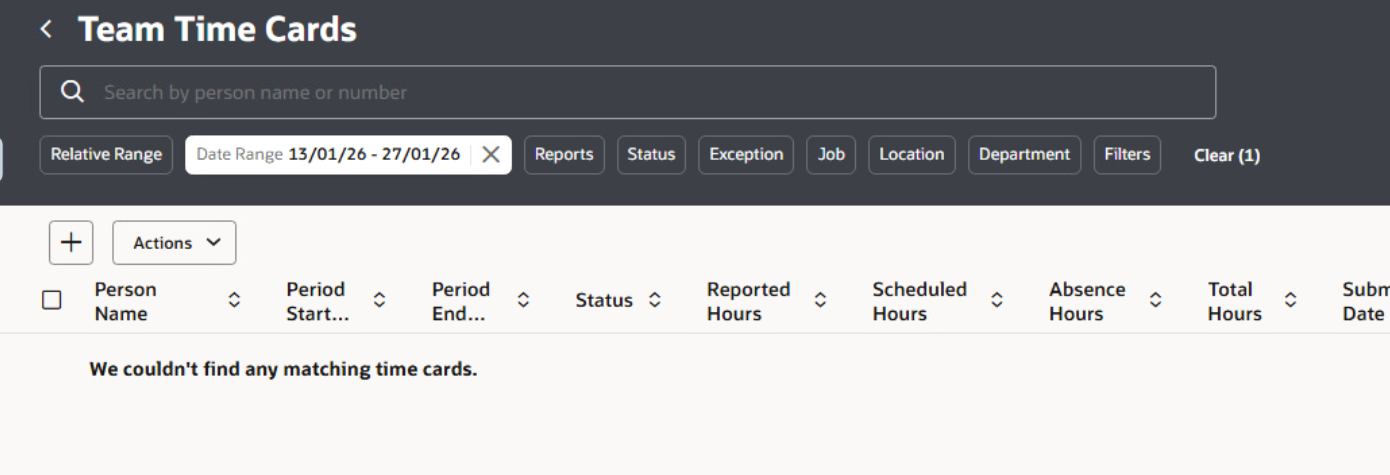Image resolution: width=1390 pixels, height=475 pixels.
Task: Open the Relative Range filter
Action: pos(106,155)
